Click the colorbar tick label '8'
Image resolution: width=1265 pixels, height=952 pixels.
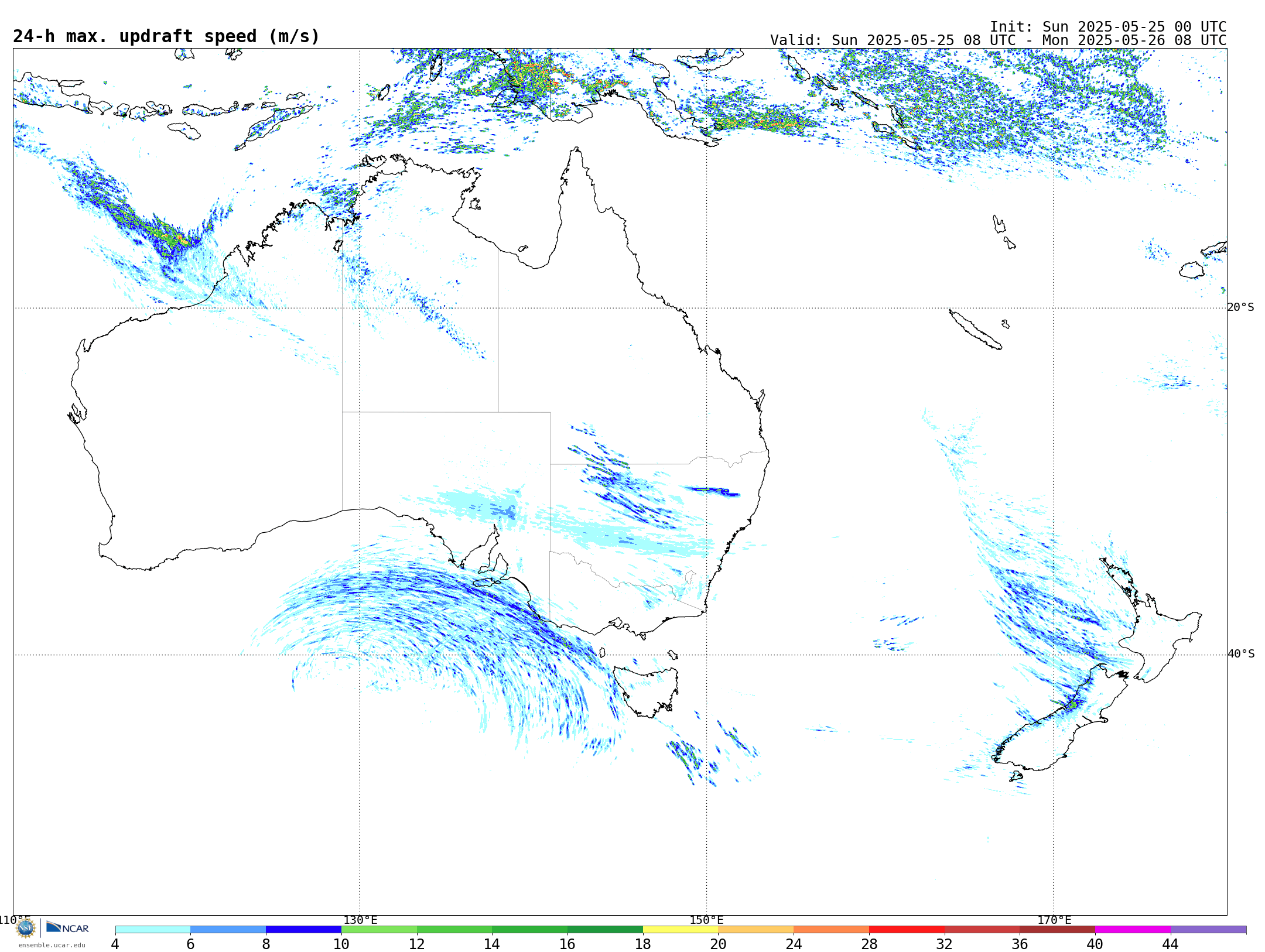pyautogui.click(x=266, y=944)
